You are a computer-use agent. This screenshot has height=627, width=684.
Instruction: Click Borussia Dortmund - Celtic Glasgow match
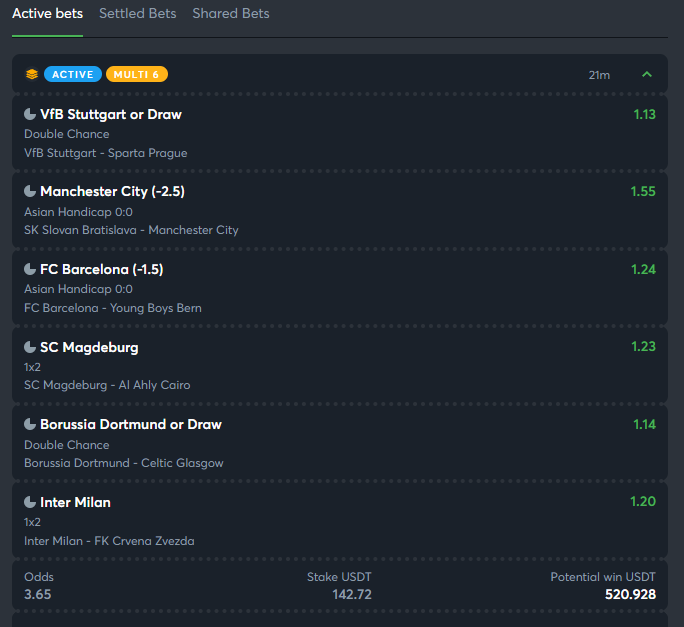(124, 463)
